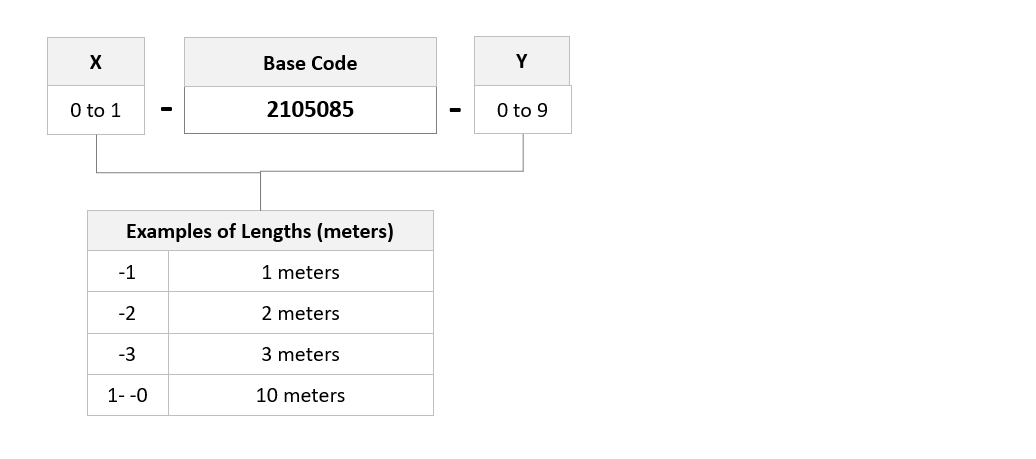Select the '0 to 9' value box
The width and height of the screenshot is (1036, 459).
[x=523, y=110]
